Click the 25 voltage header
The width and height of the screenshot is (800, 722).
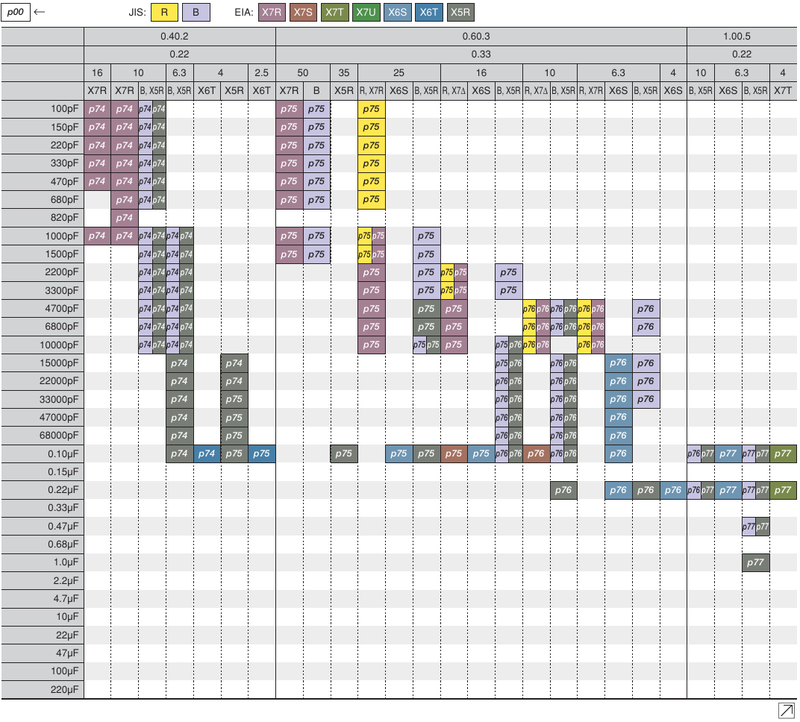[399, 72]
